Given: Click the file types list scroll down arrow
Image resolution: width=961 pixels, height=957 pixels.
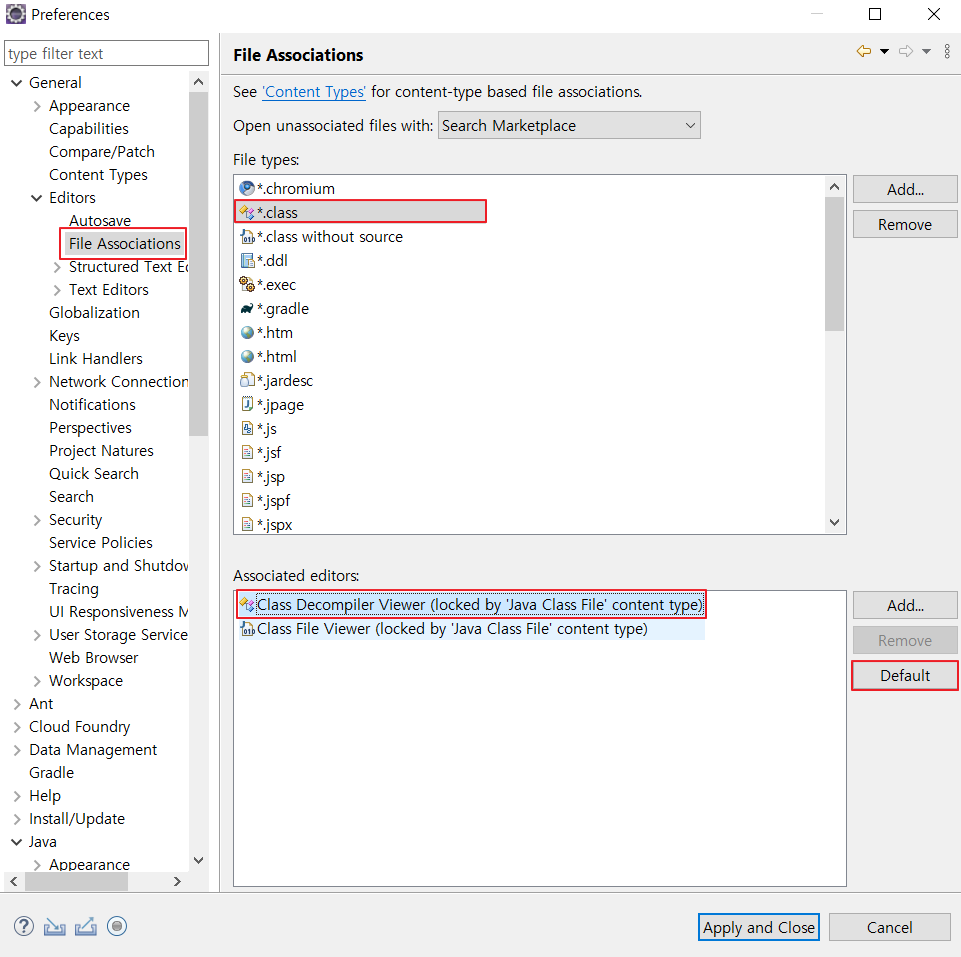Looking at the screenshot, I should coord(834,522).
